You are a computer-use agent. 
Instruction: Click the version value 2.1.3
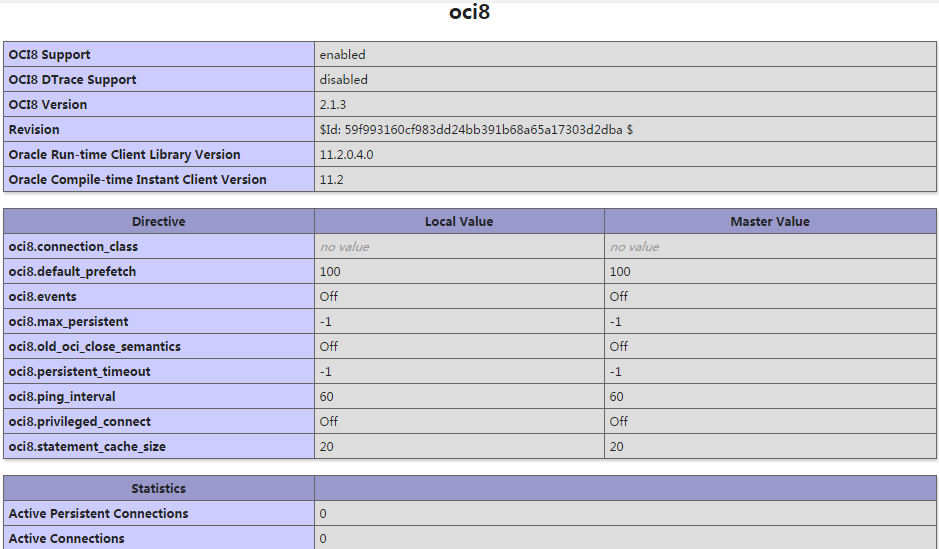tap(333, 105)
